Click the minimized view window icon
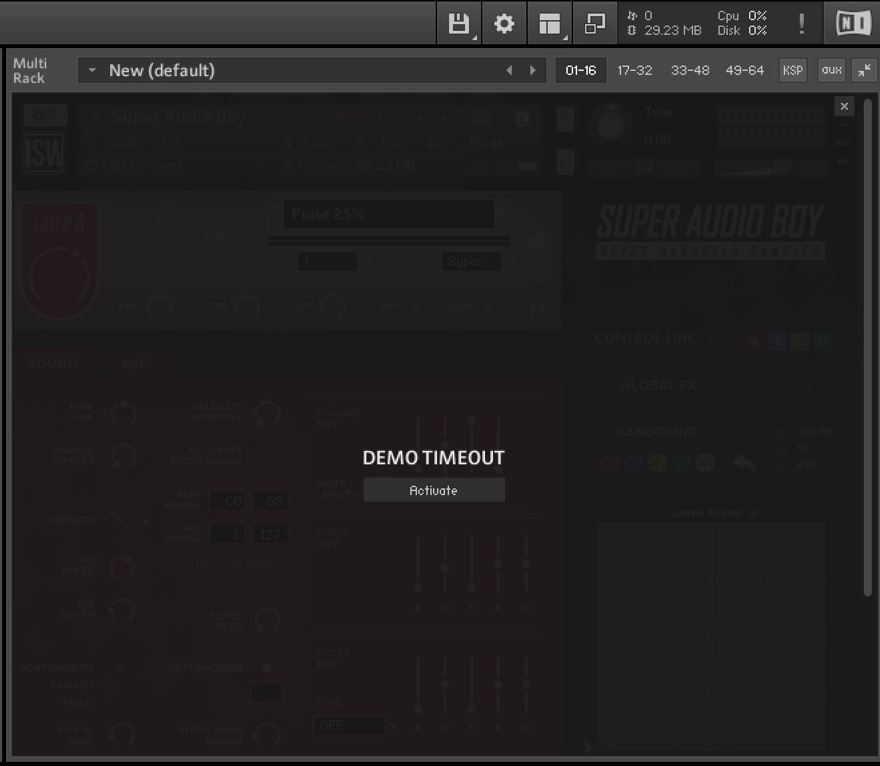 coord(595,24)
